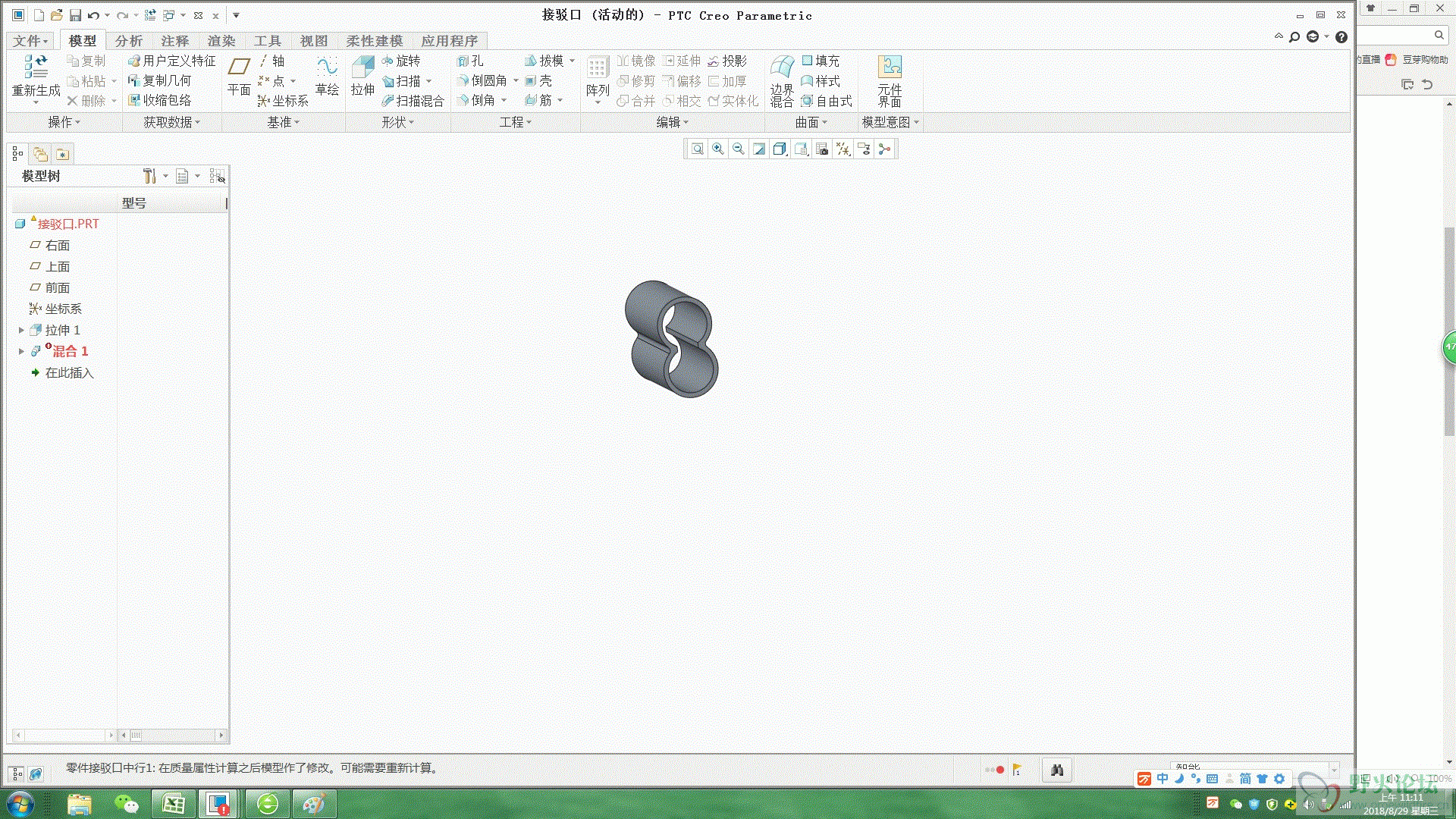1456x819 pixels.
Task: Switch to the 应用程序 tab
Action: (x=449, y=41)
